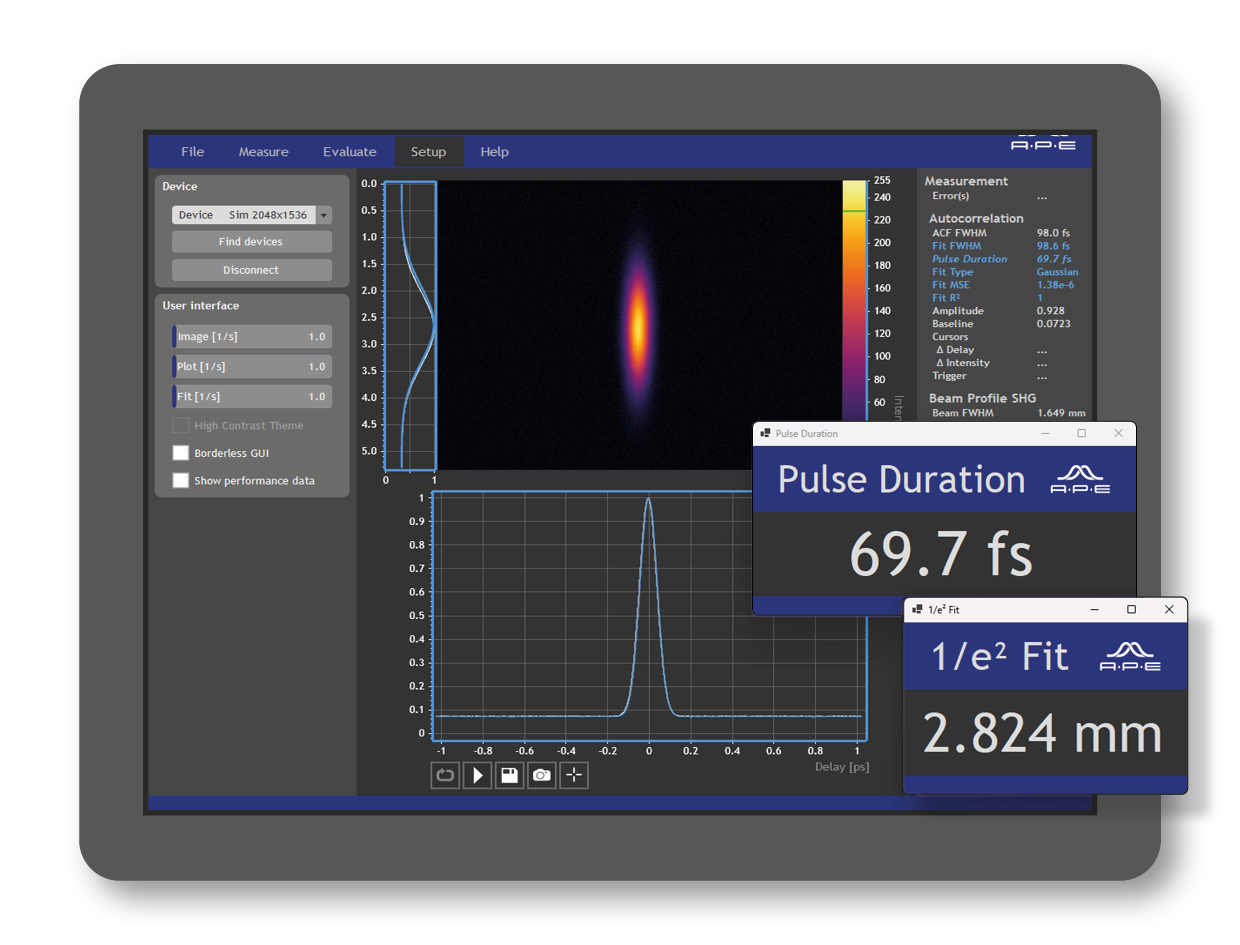This screenshot has width=1240, height=945.
Task: Switch to the Measure menu
Action: [x=263, y=151]
